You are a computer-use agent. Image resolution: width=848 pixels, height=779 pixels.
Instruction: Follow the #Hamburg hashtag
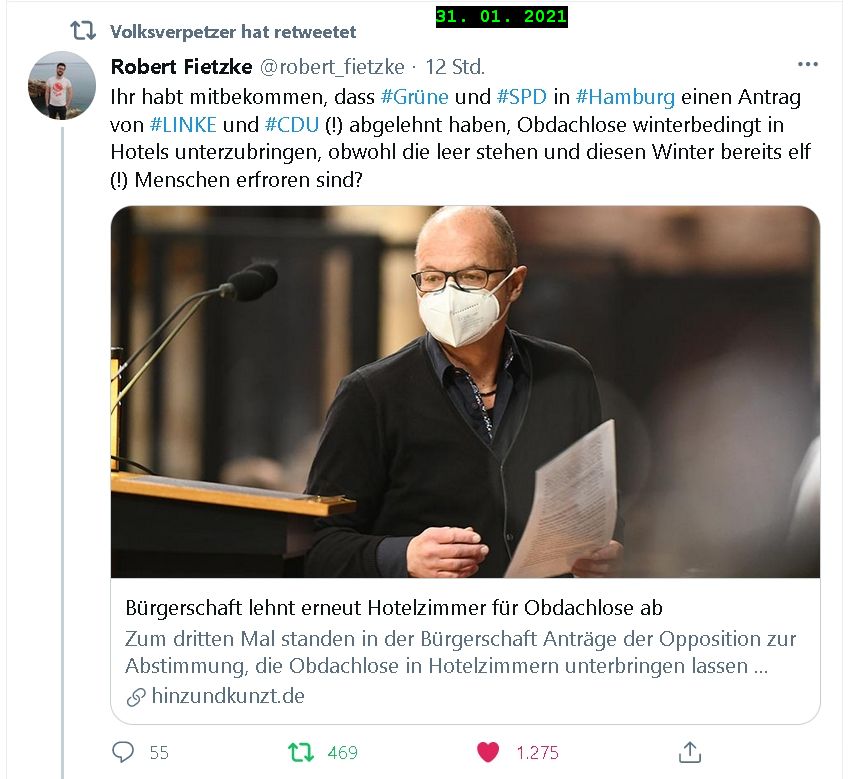tap(625, 97)
